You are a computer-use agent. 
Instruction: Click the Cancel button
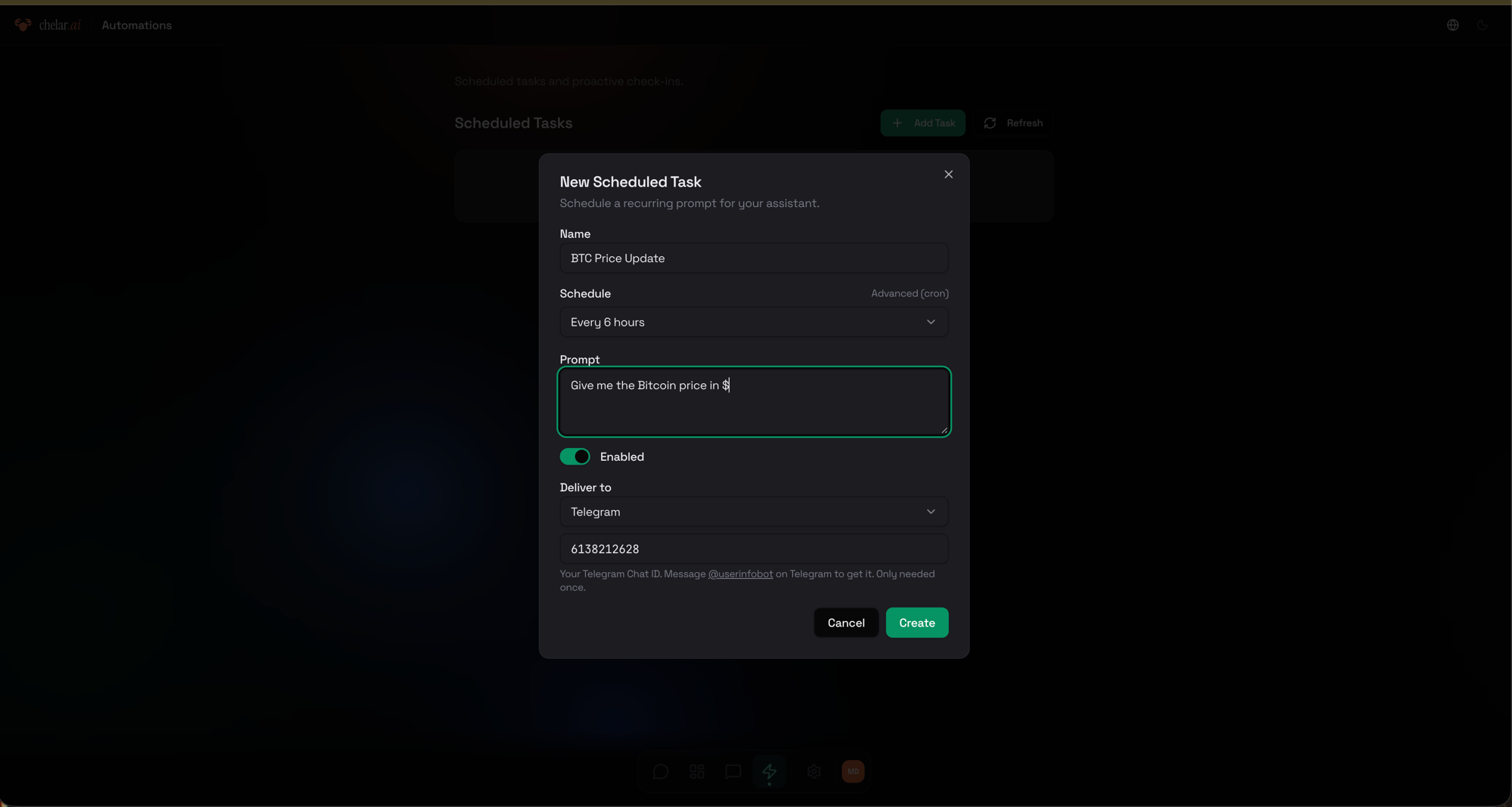click(x=846, y=623)
